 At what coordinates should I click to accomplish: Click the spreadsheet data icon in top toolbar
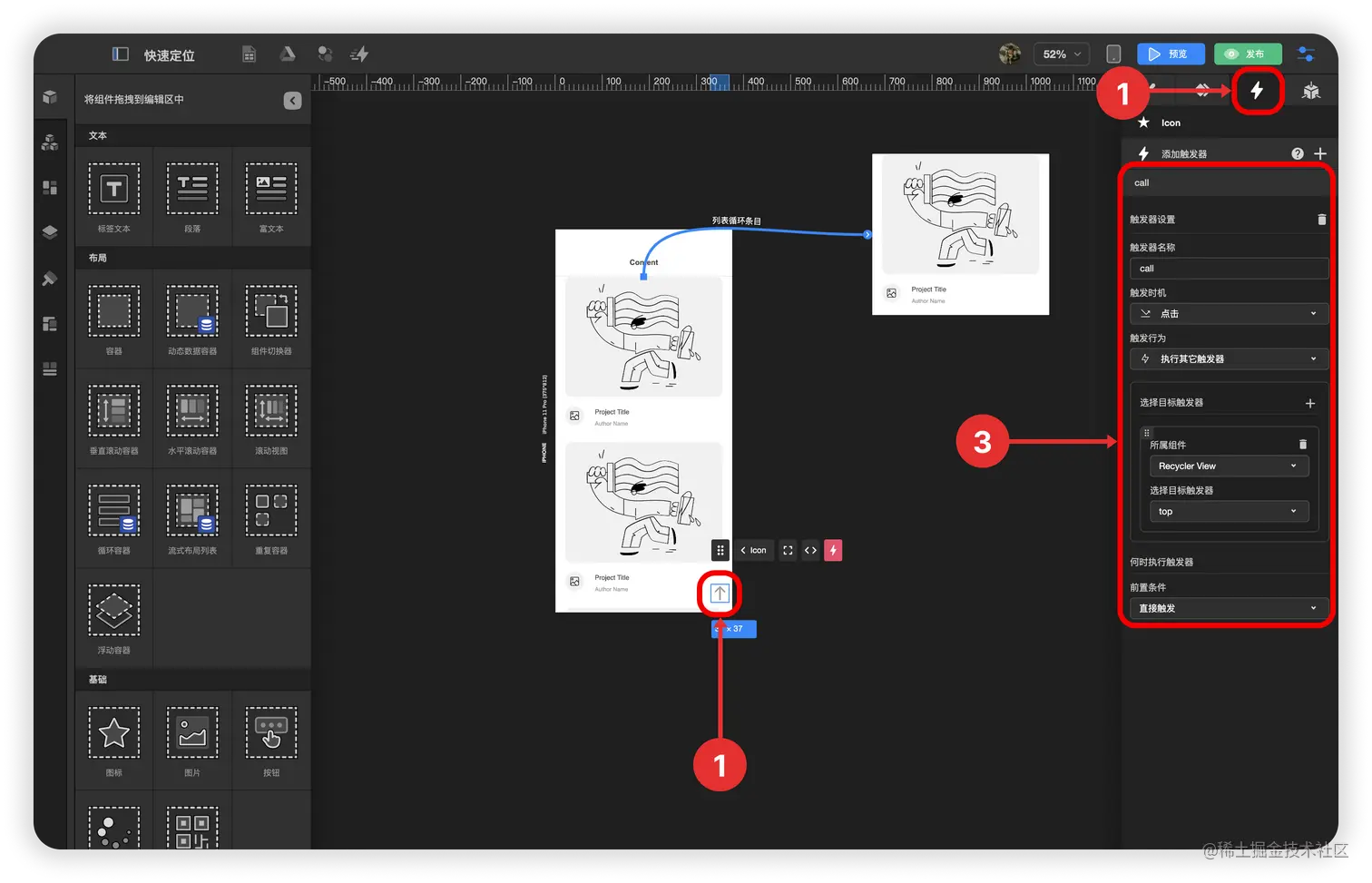[249, 54]
